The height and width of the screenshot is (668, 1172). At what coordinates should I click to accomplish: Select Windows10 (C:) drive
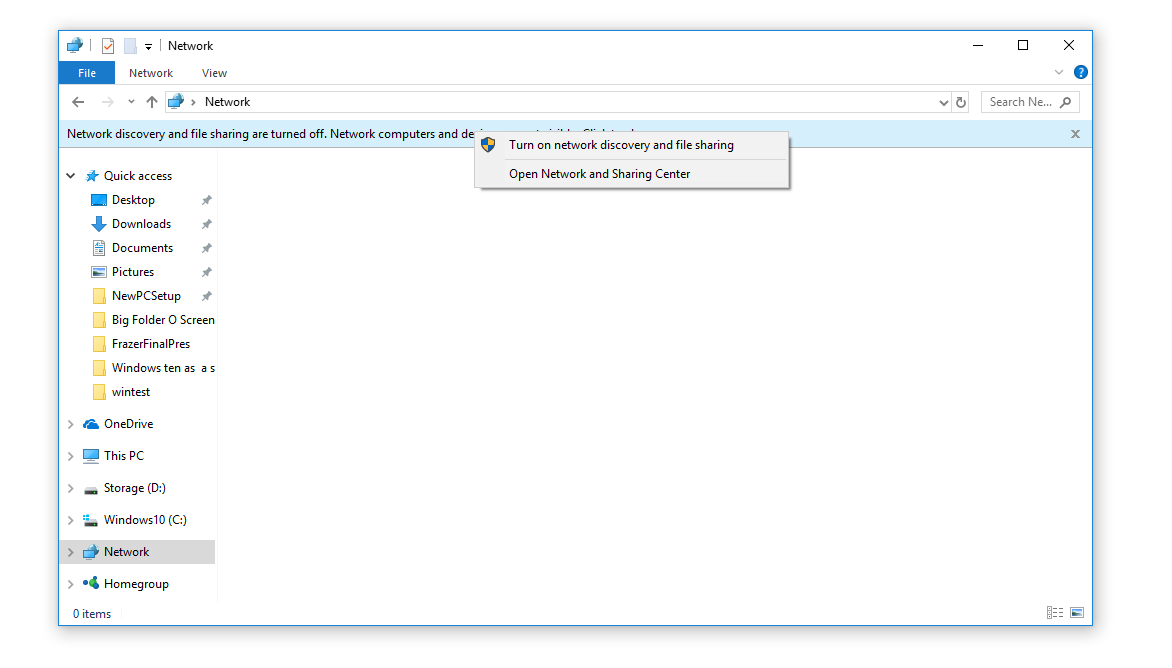[145, 519]
